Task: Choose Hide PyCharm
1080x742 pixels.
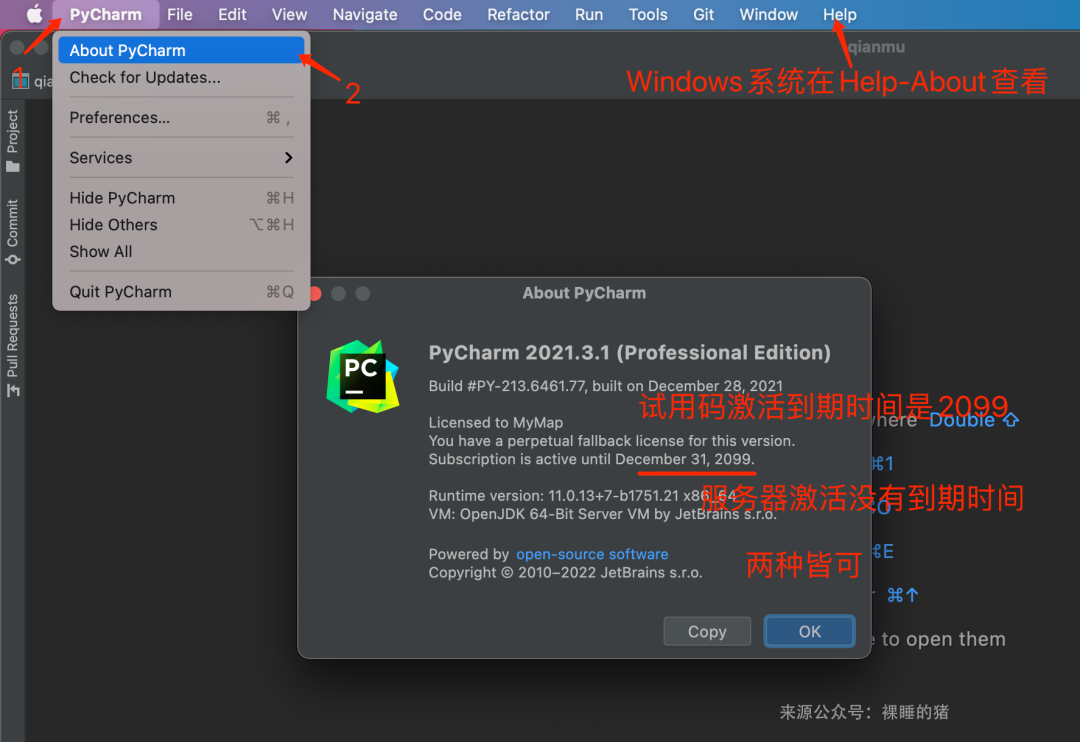Action: 181,198
